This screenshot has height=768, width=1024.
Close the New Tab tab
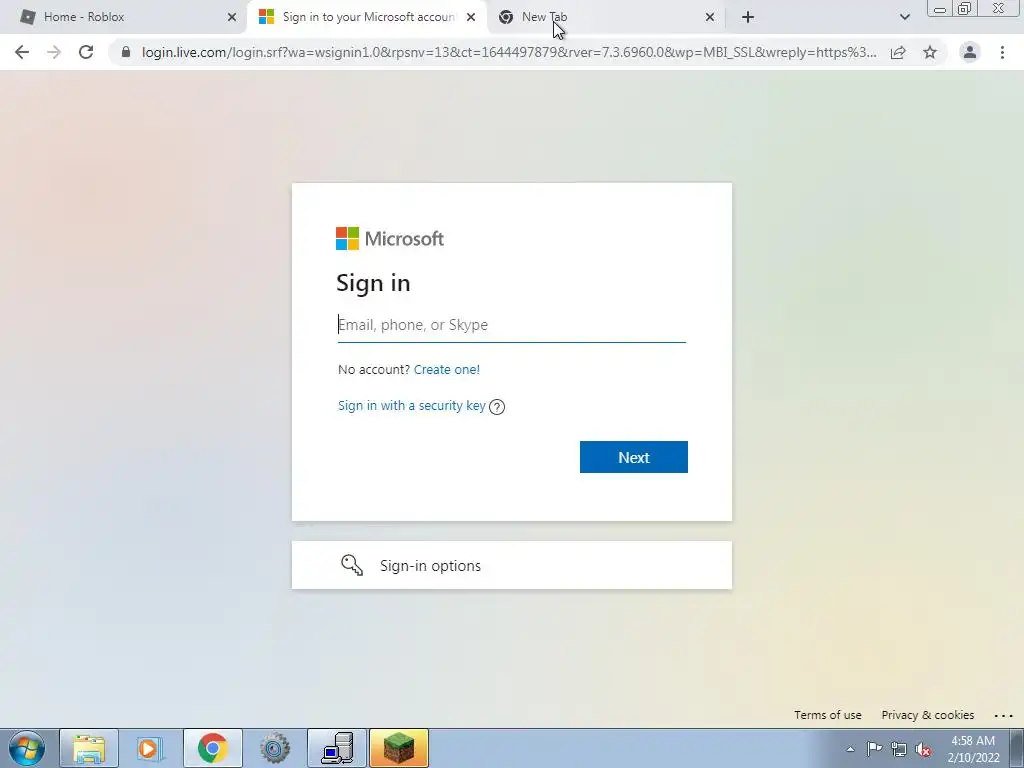pos(710,17)
